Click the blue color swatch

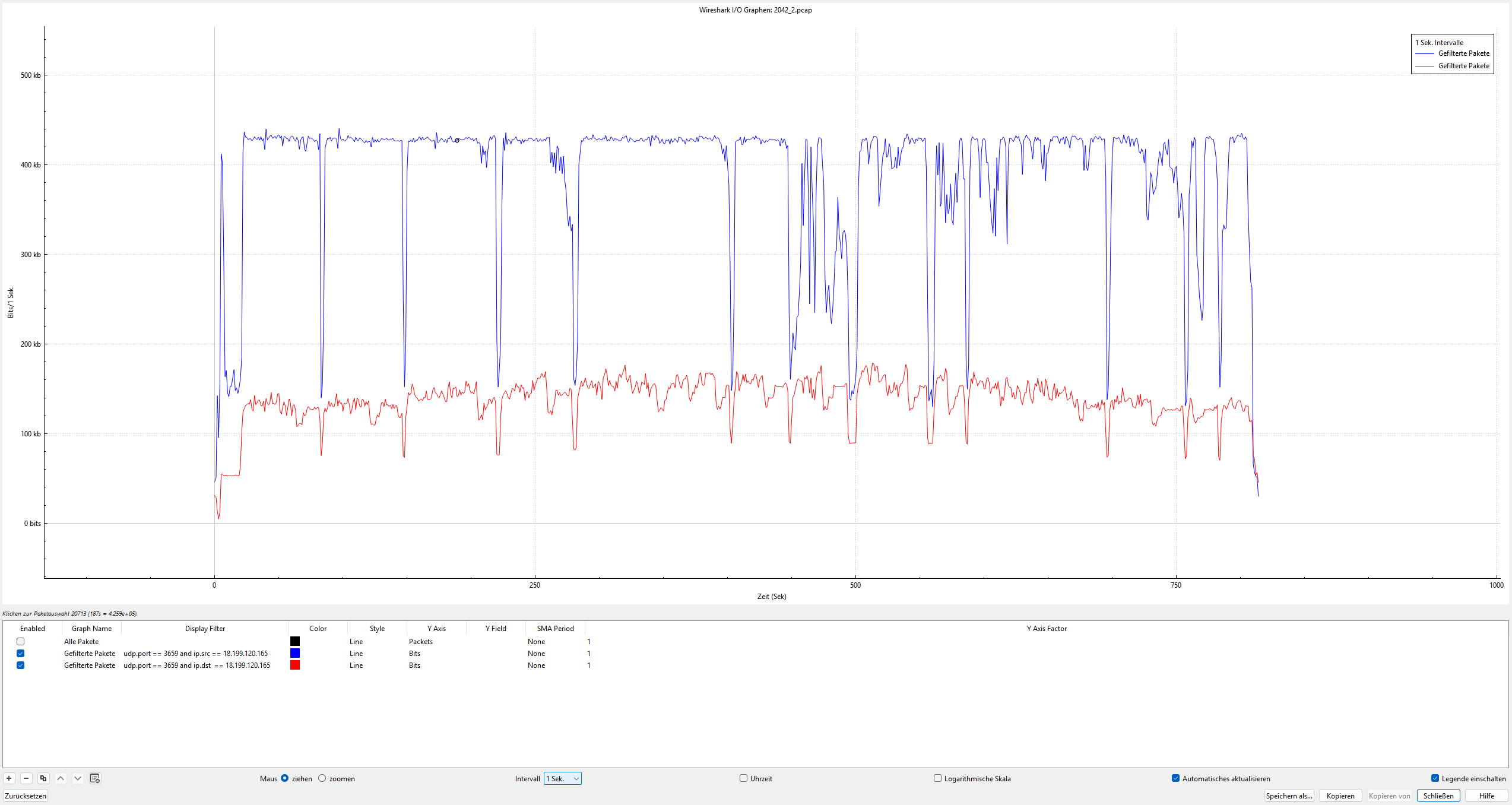click(x=295, y=653)
